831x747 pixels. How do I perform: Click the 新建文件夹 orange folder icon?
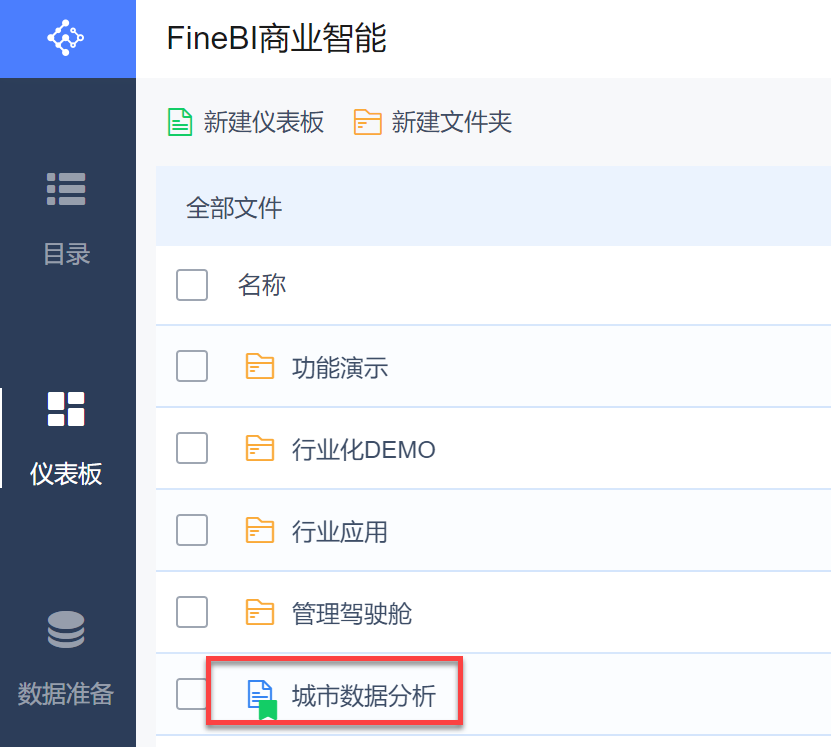pos(367,123)
